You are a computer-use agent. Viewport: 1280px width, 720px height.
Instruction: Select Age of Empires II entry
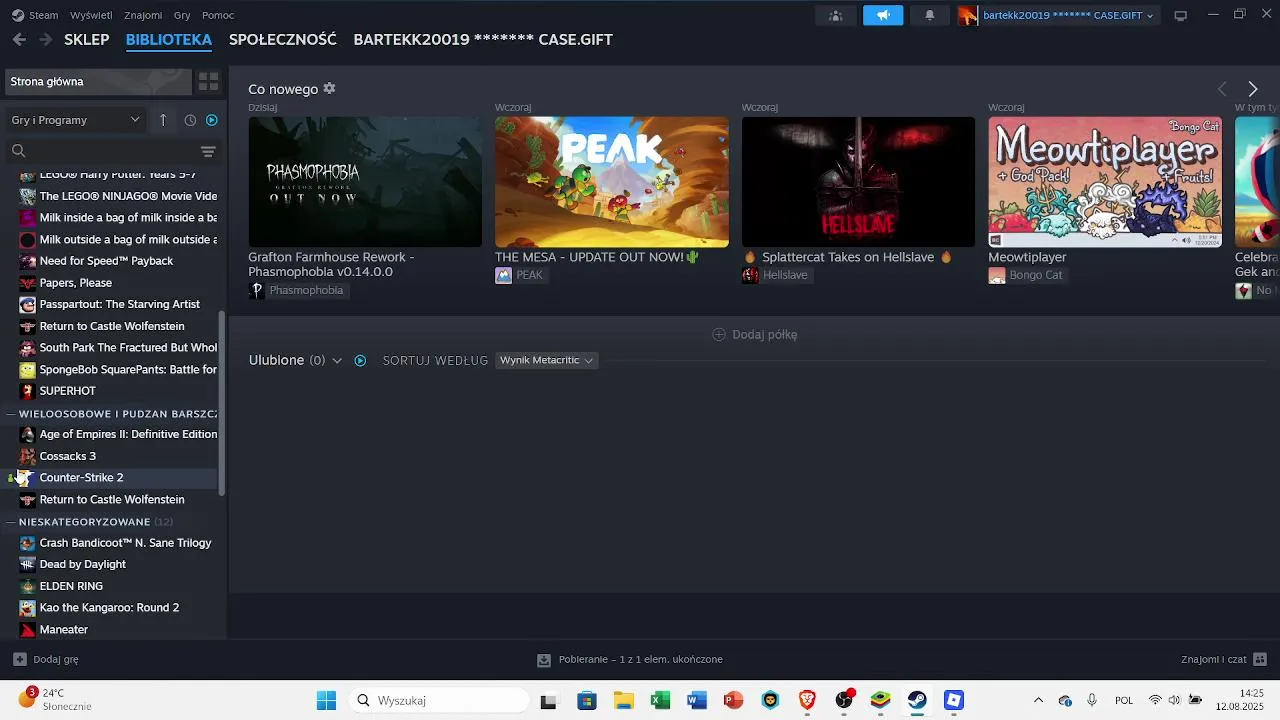(110, 434)
